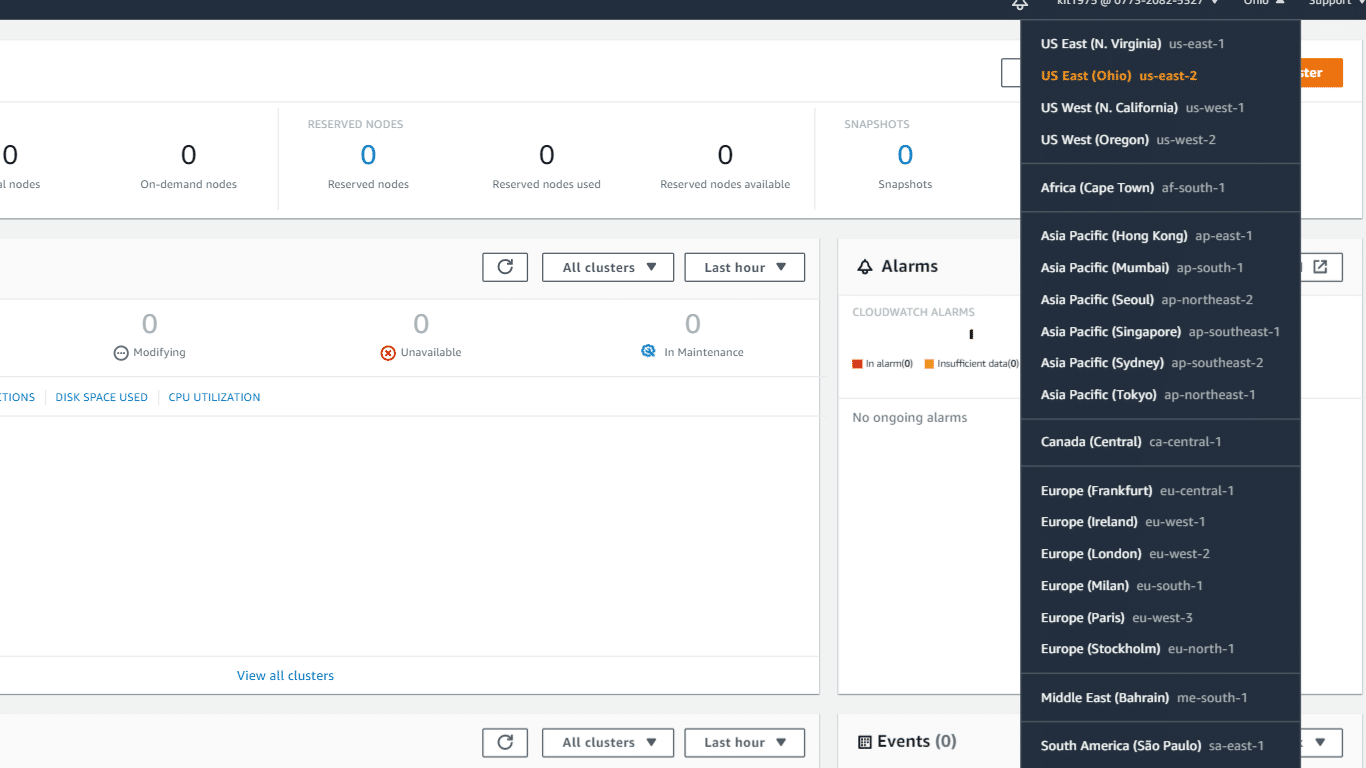This screenshot has width=1366, height=768.
Task: Click the View all clusters link
Action: [x=285, y=675]
